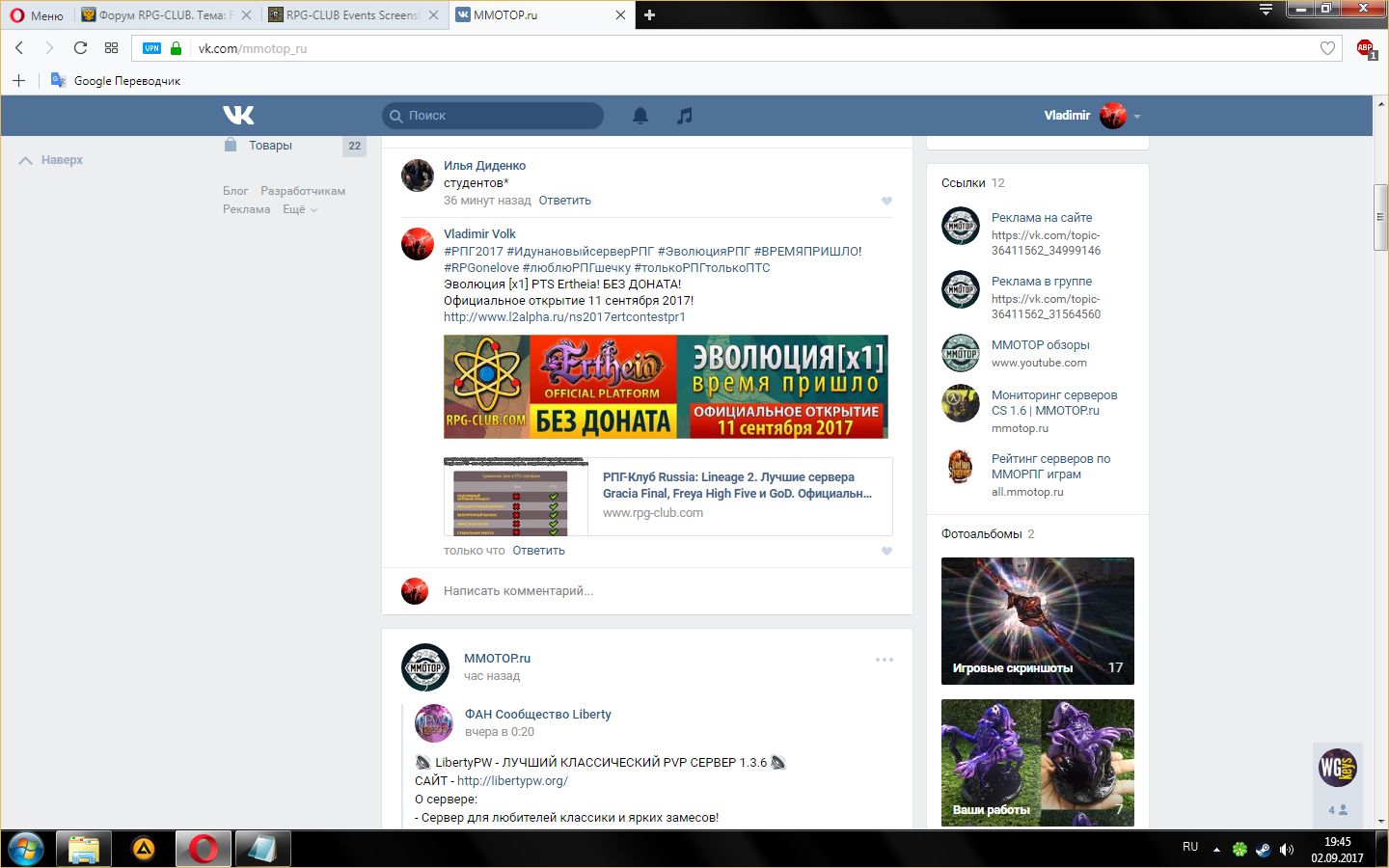
Task: Like Илья Диденко's comment heart
Action: point(886,201)
